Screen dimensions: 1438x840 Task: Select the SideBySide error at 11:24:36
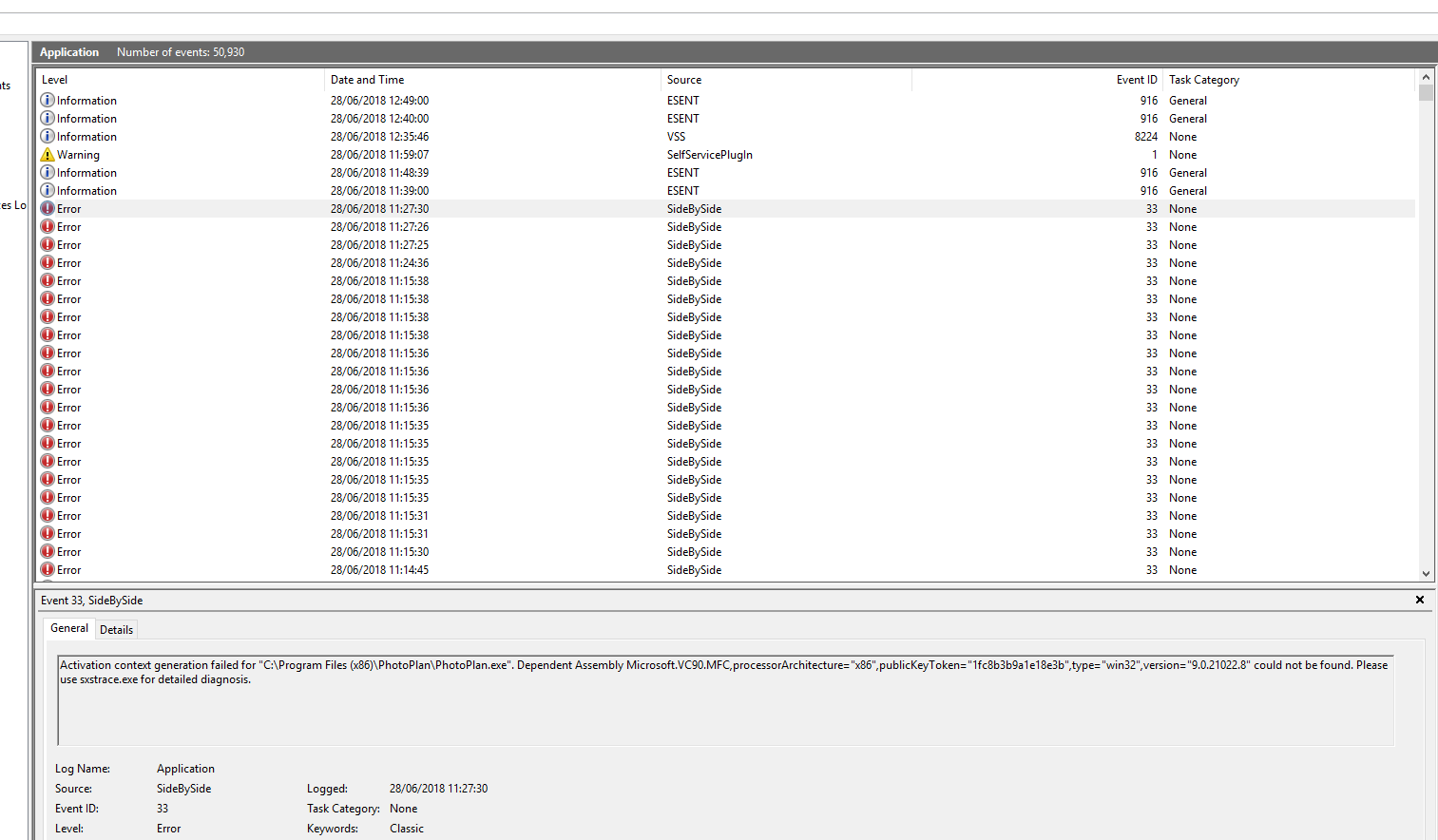pyautogui.click(x=726, y=262)
